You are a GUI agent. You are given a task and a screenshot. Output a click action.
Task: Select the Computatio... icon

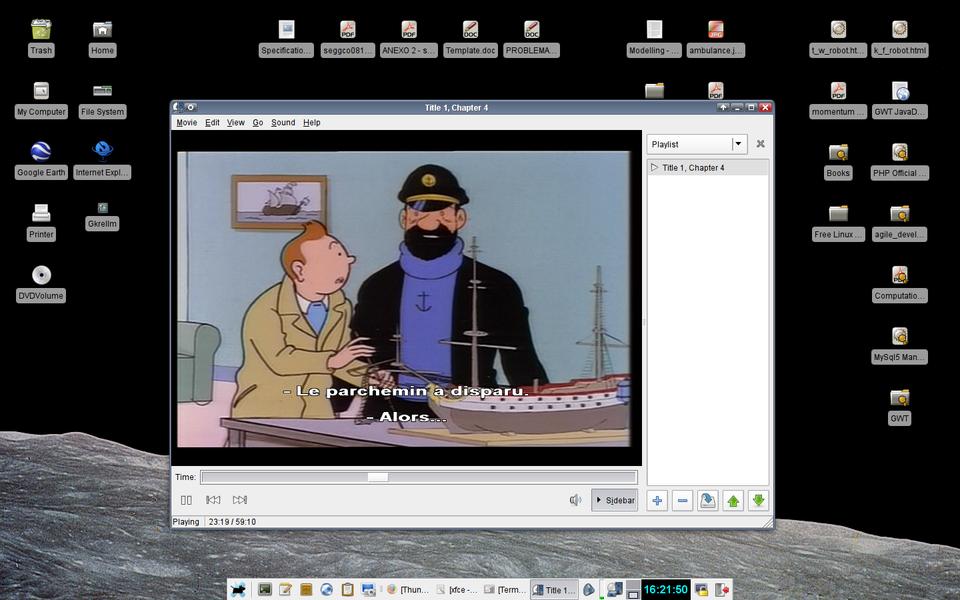pyautogui.click(x=899, y=283)
